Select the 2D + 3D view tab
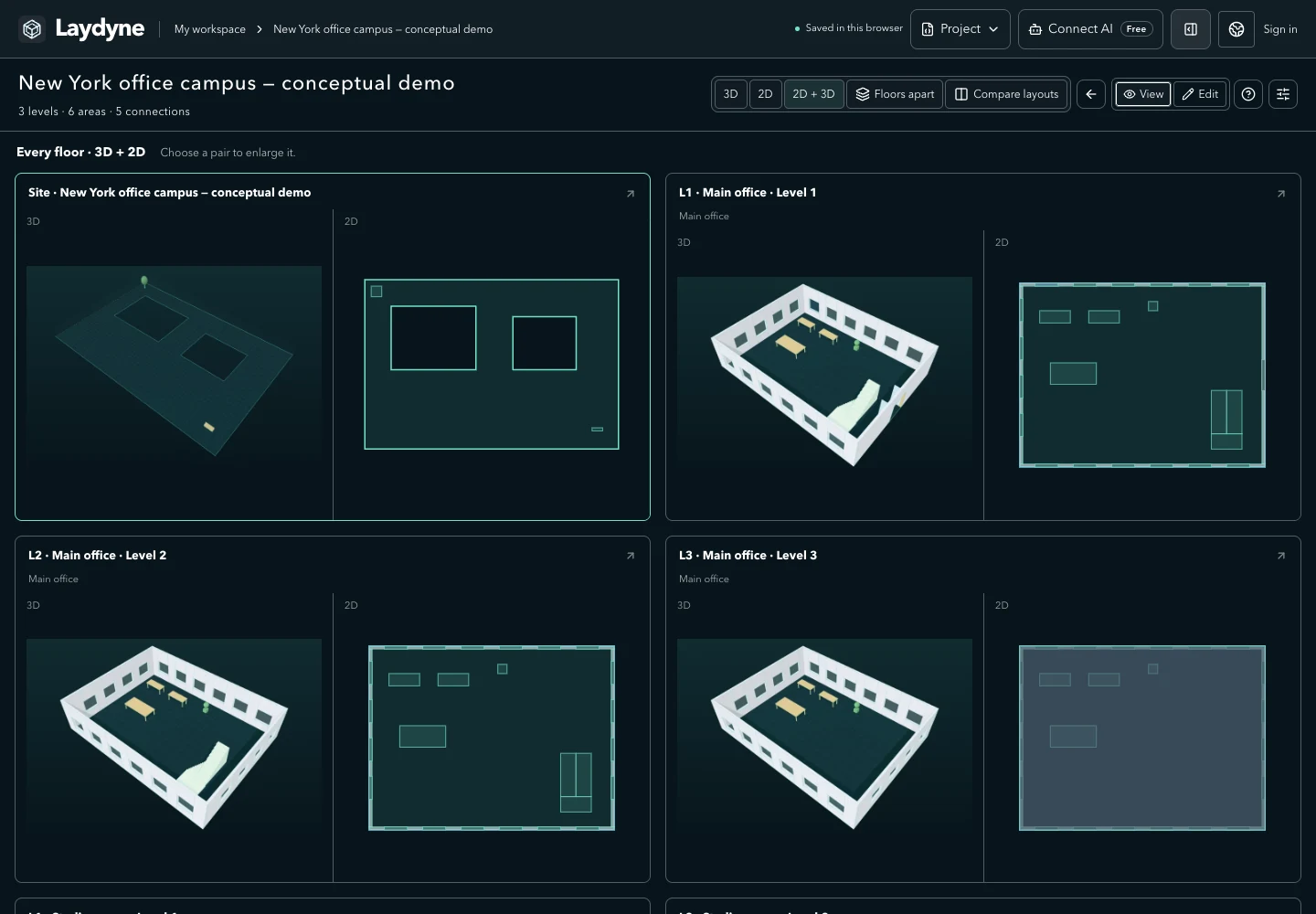The image size is (1316, 914). 814,94
